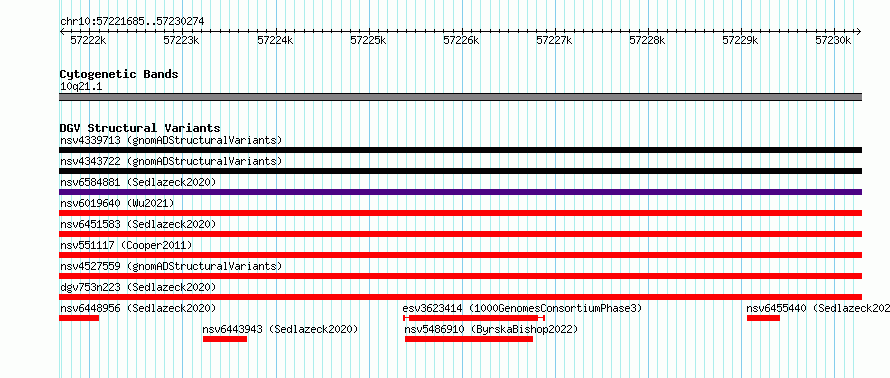
Task: Click the 57230k ruler tick label
Action: pos(833,40)
